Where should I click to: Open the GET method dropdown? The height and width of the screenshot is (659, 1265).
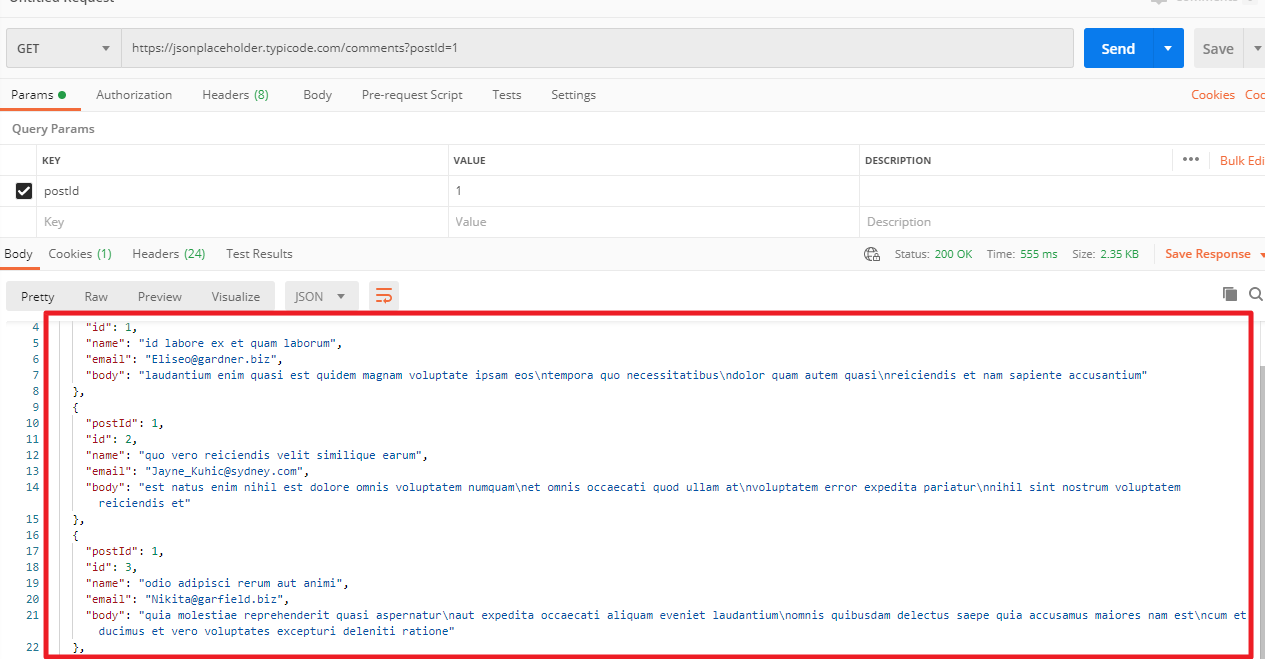[64, 48]
